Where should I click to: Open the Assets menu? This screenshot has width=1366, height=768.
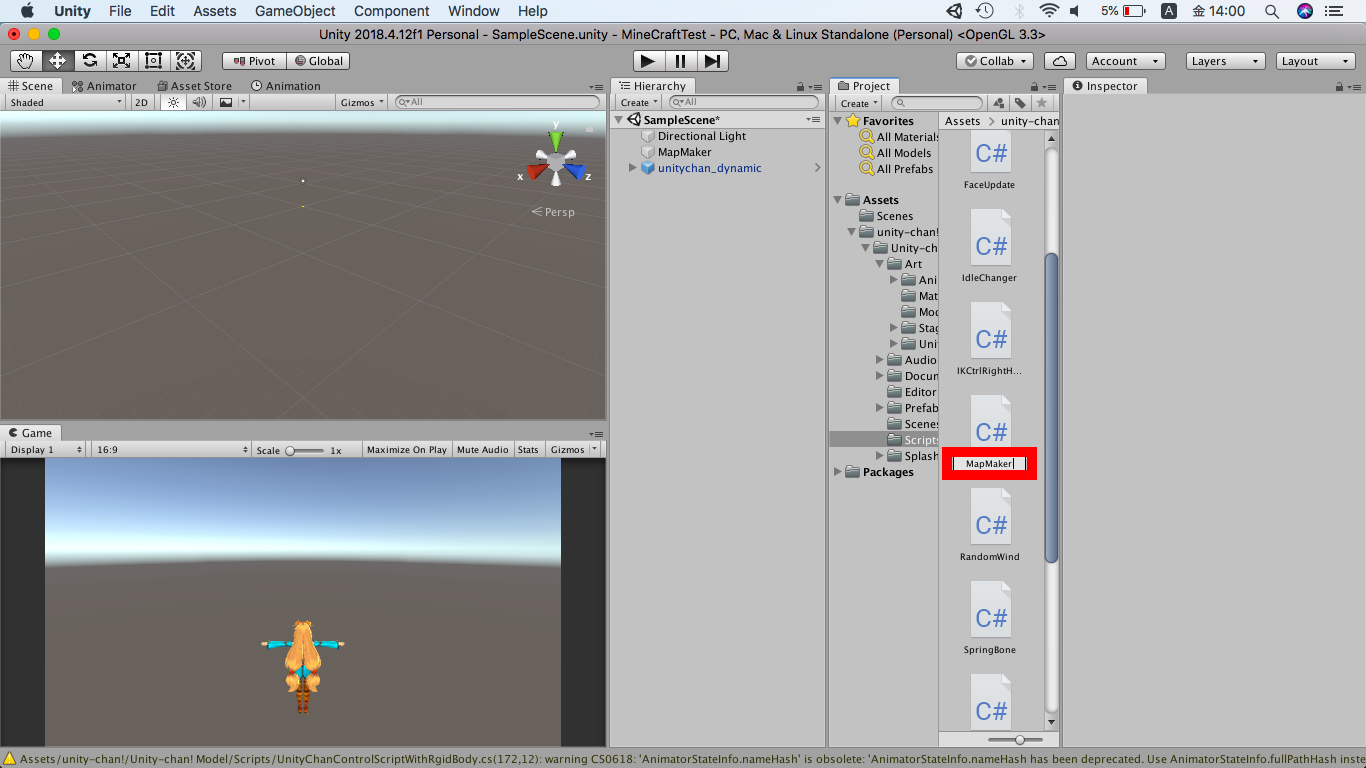pos(215,11)
